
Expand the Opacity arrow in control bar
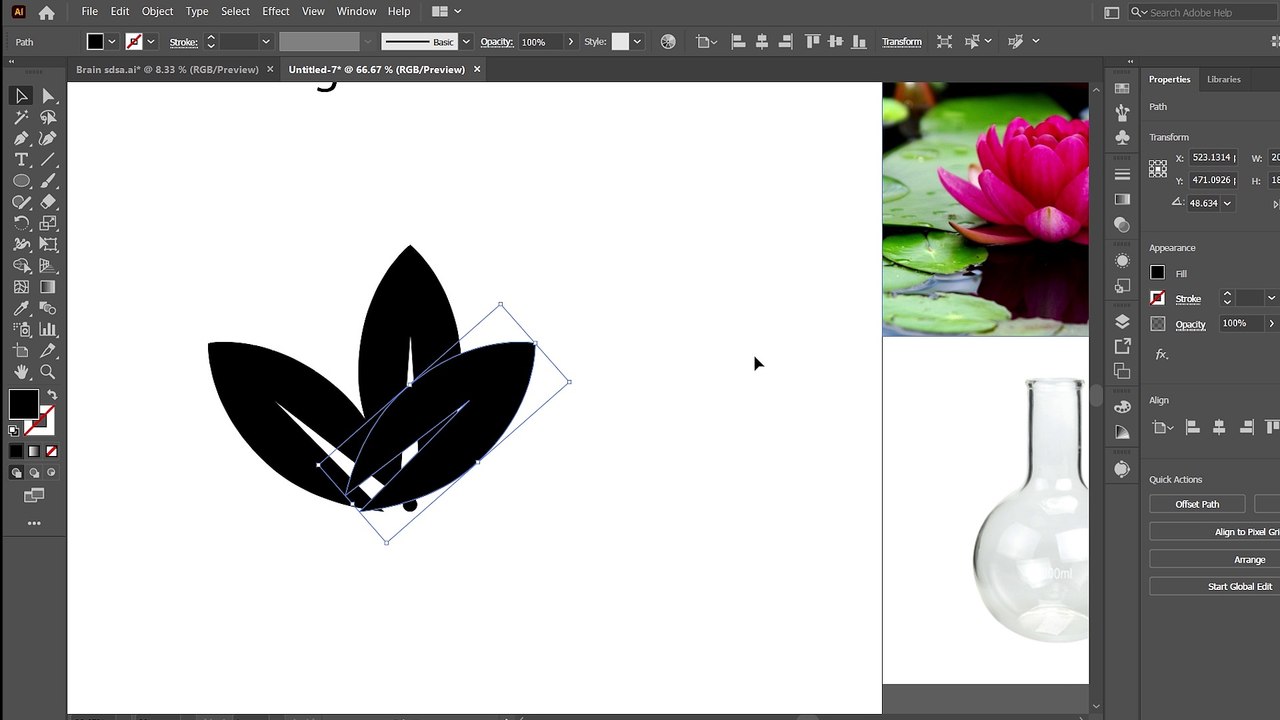pyautogui.click(x=571, y=42)
